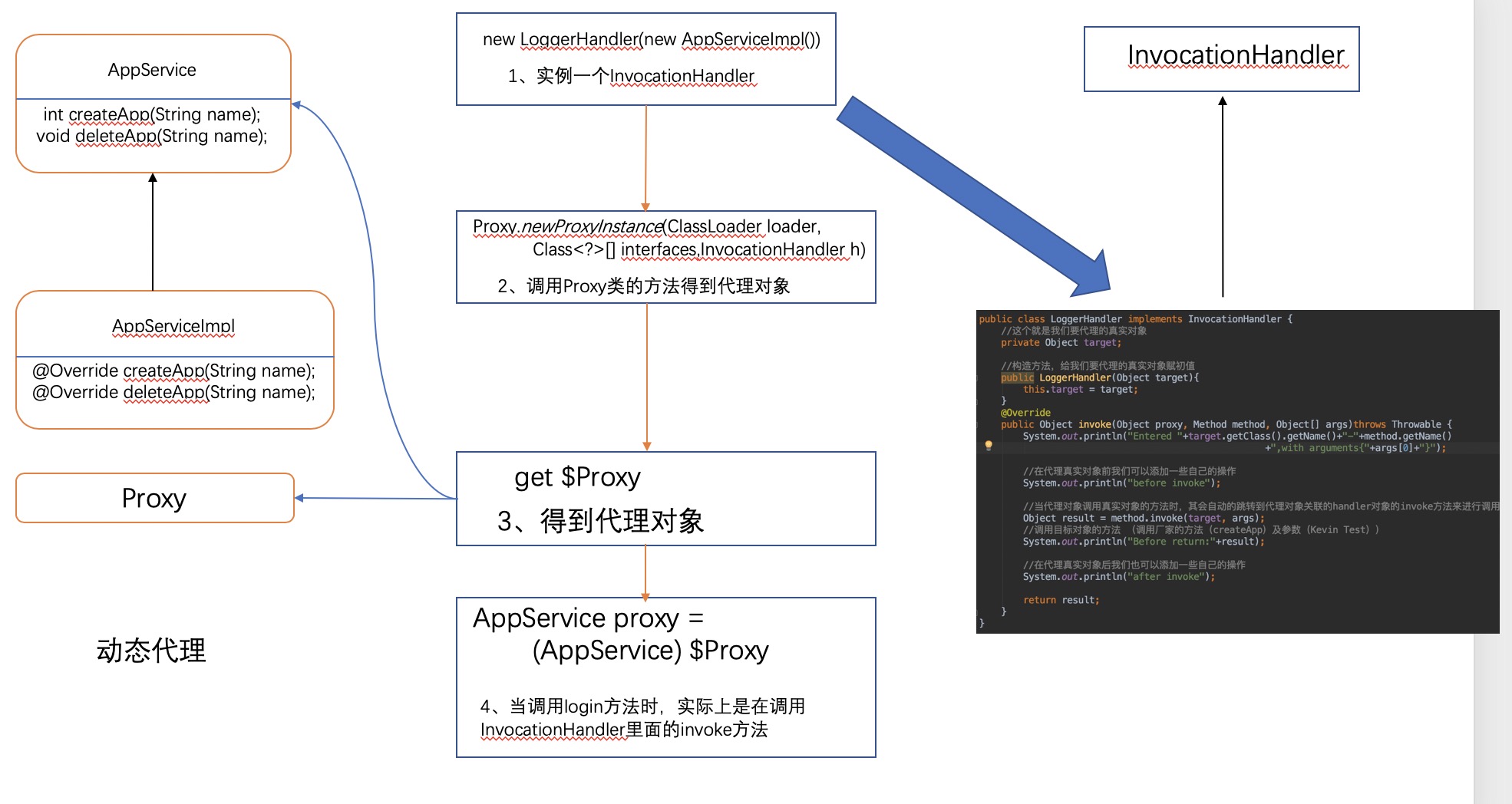1512x804 pixels.
Task: Click the '(AppService) $Proxy' line
Action: 650,651
